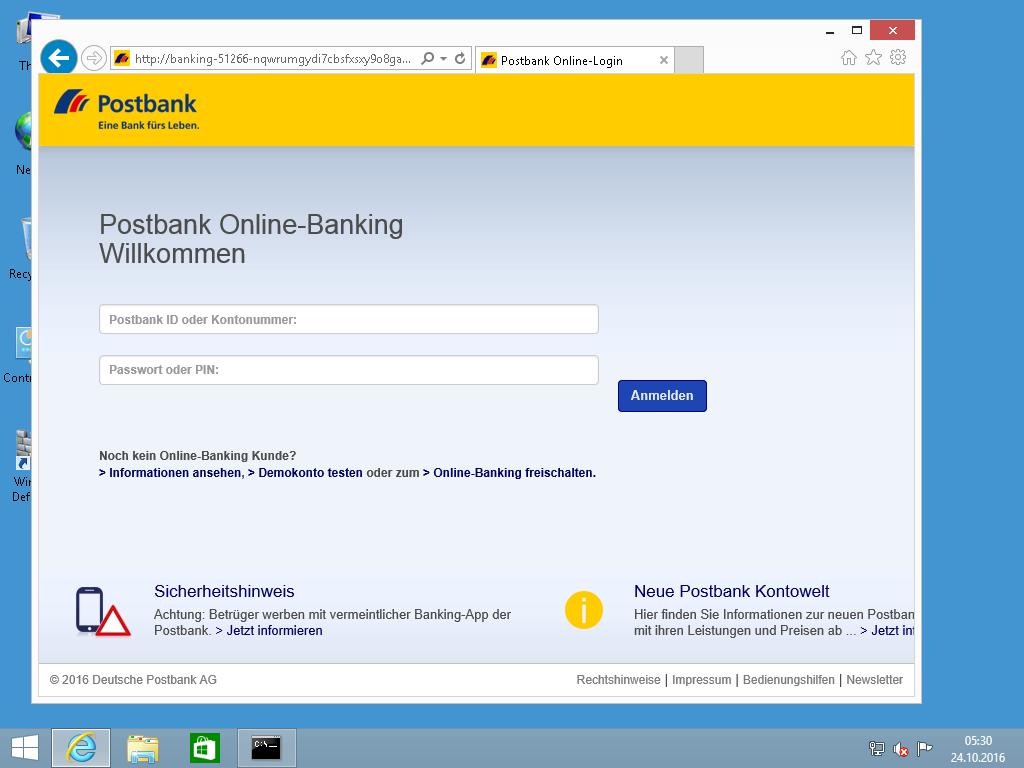Click the Postbank logo in header
The width and height of the screenshot is (1024, 768).
click(126, 110)
